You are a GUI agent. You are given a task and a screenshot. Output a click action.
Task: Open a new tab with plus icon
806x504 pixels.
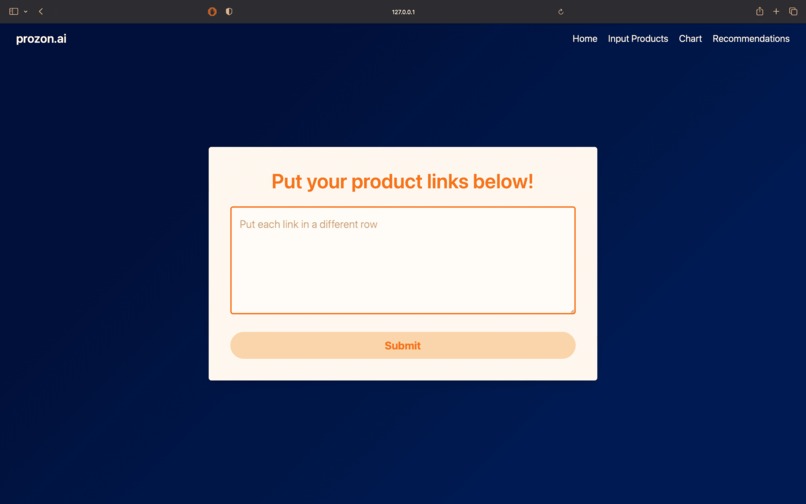[776, 11]
